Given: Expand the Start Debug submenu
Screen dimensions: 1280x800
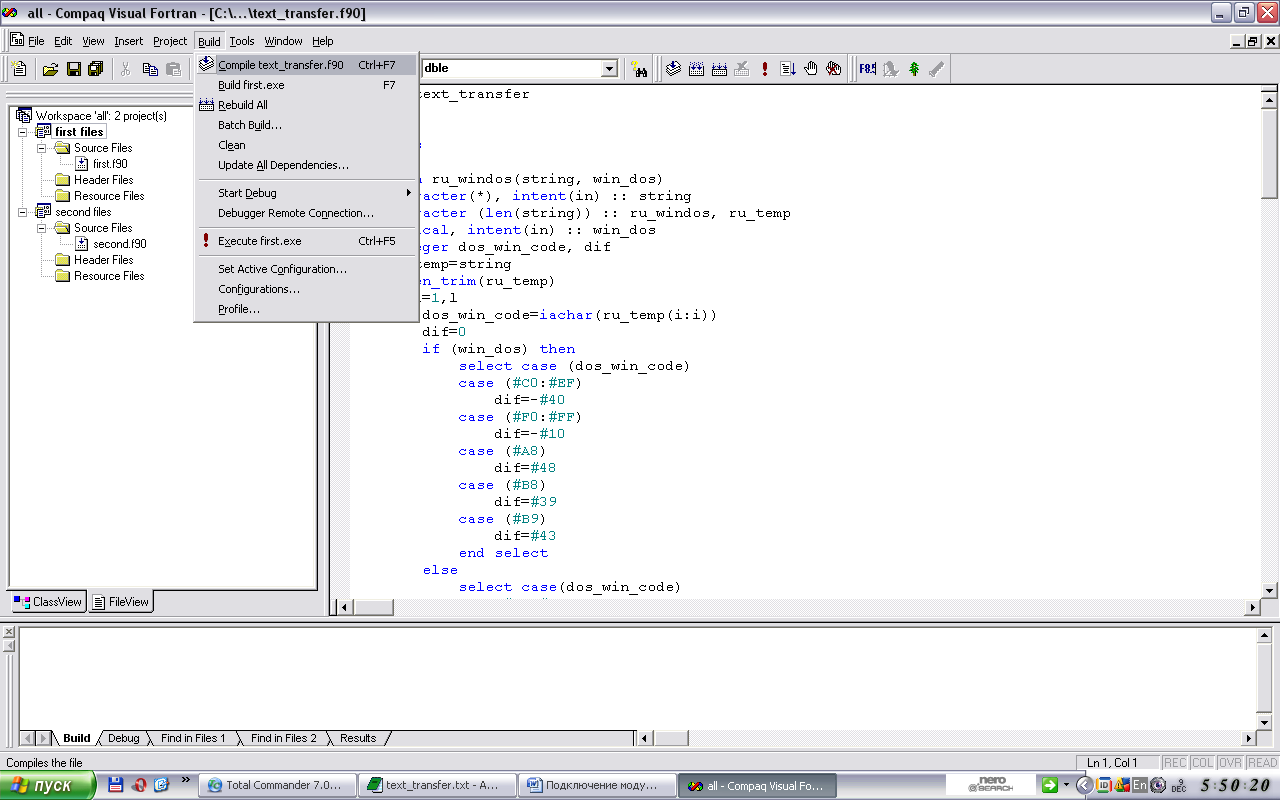Looking at the screenshot, I should (306, 193).
